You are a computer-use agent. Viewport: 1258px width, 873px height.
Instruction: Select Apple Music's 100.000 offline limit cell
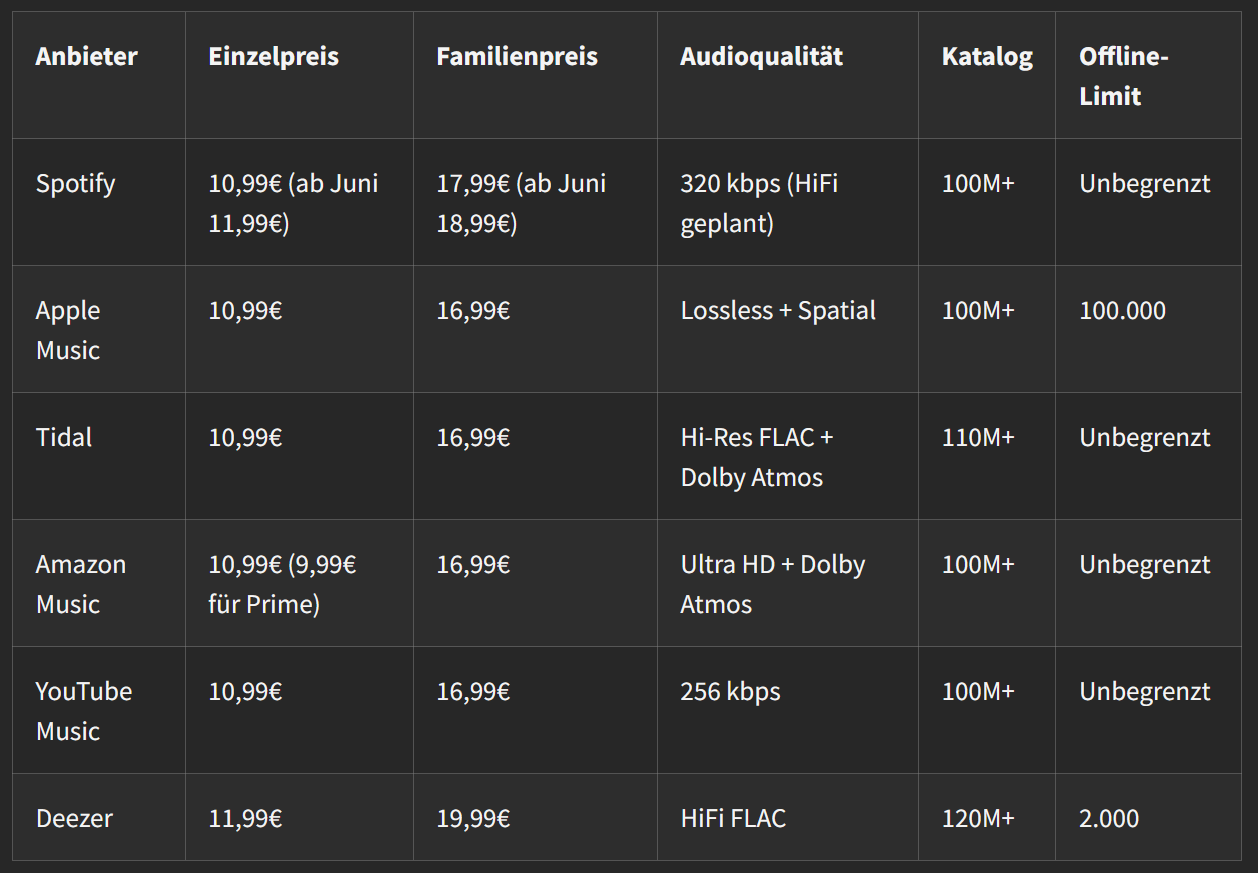(1122, 311)
